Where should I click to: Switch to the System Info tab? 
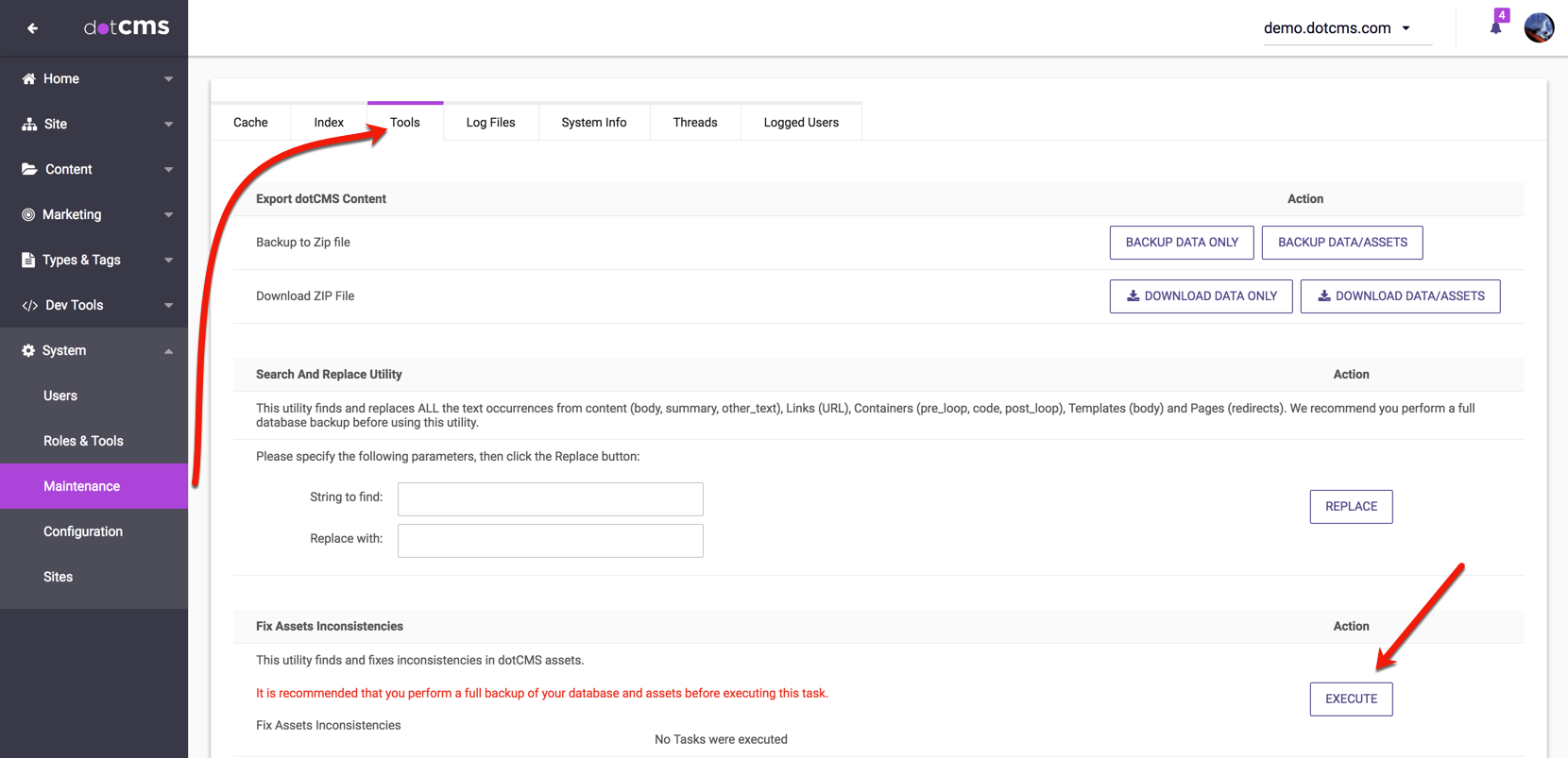(593, 122)
